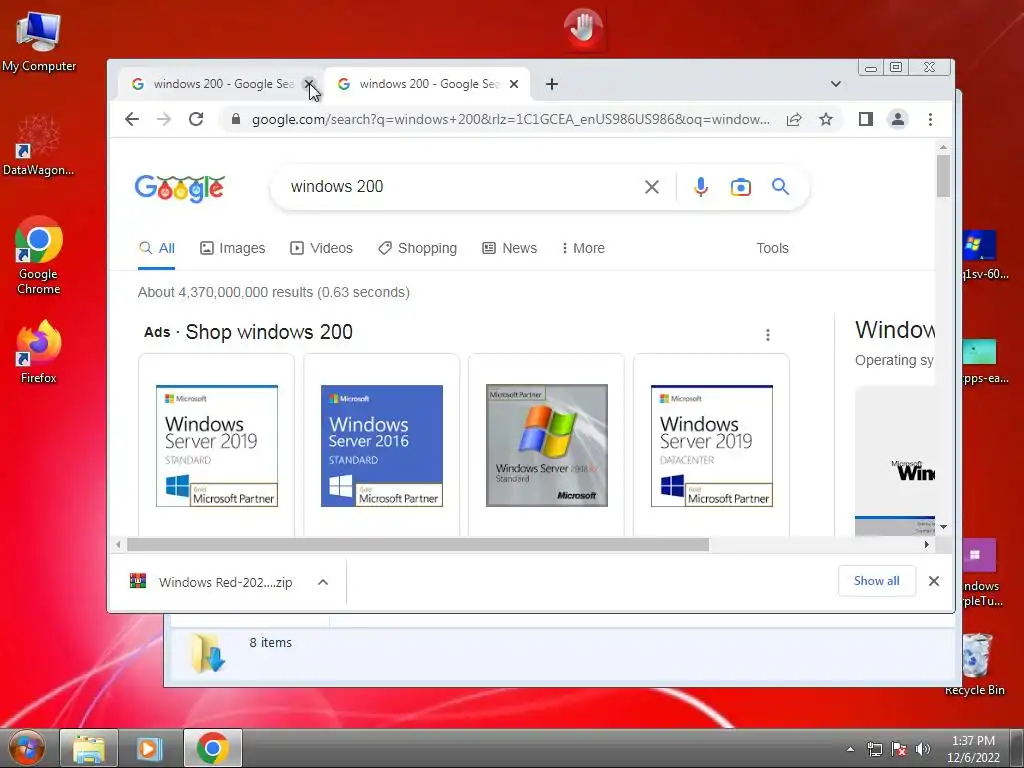Close the second windows 200 tab
Viewport: 1024px width, 768px height.
point(514,84)
